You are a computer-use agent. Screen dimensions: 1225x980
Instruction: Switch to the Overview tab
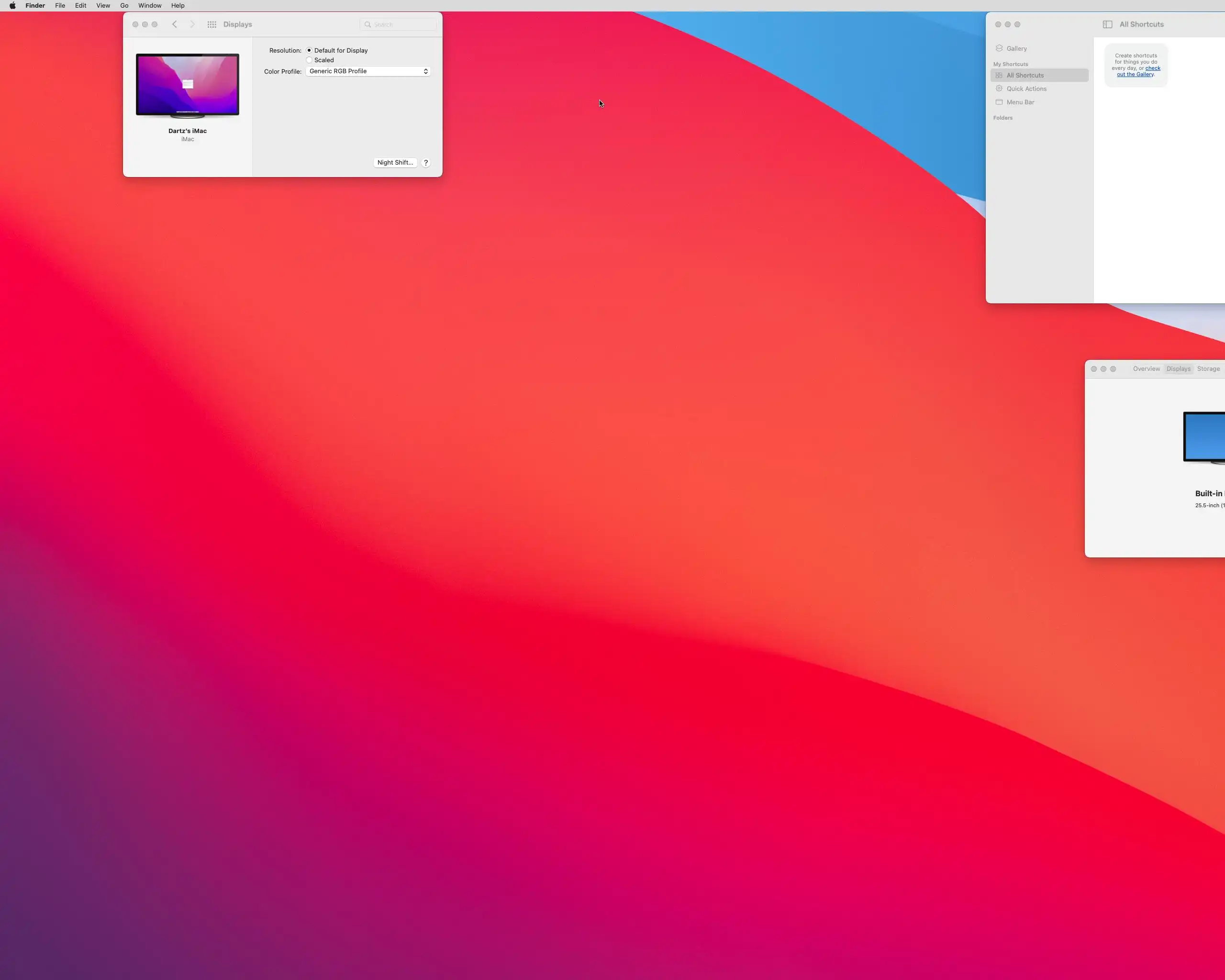(x=1146, y=369)
